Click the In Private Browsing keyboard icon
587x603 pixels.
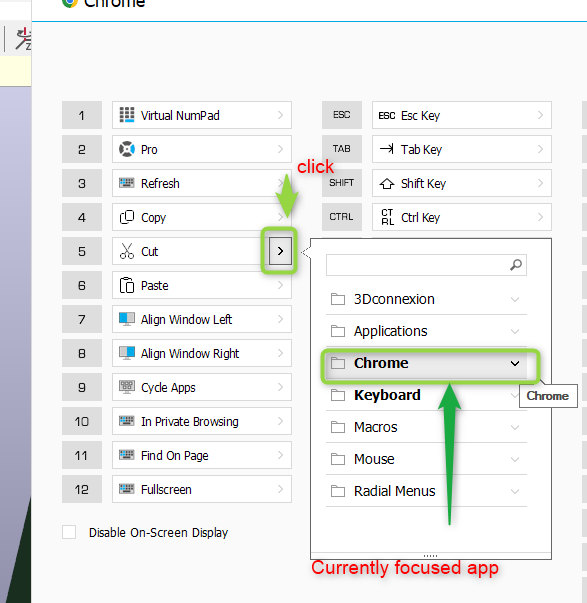point(127,421)
